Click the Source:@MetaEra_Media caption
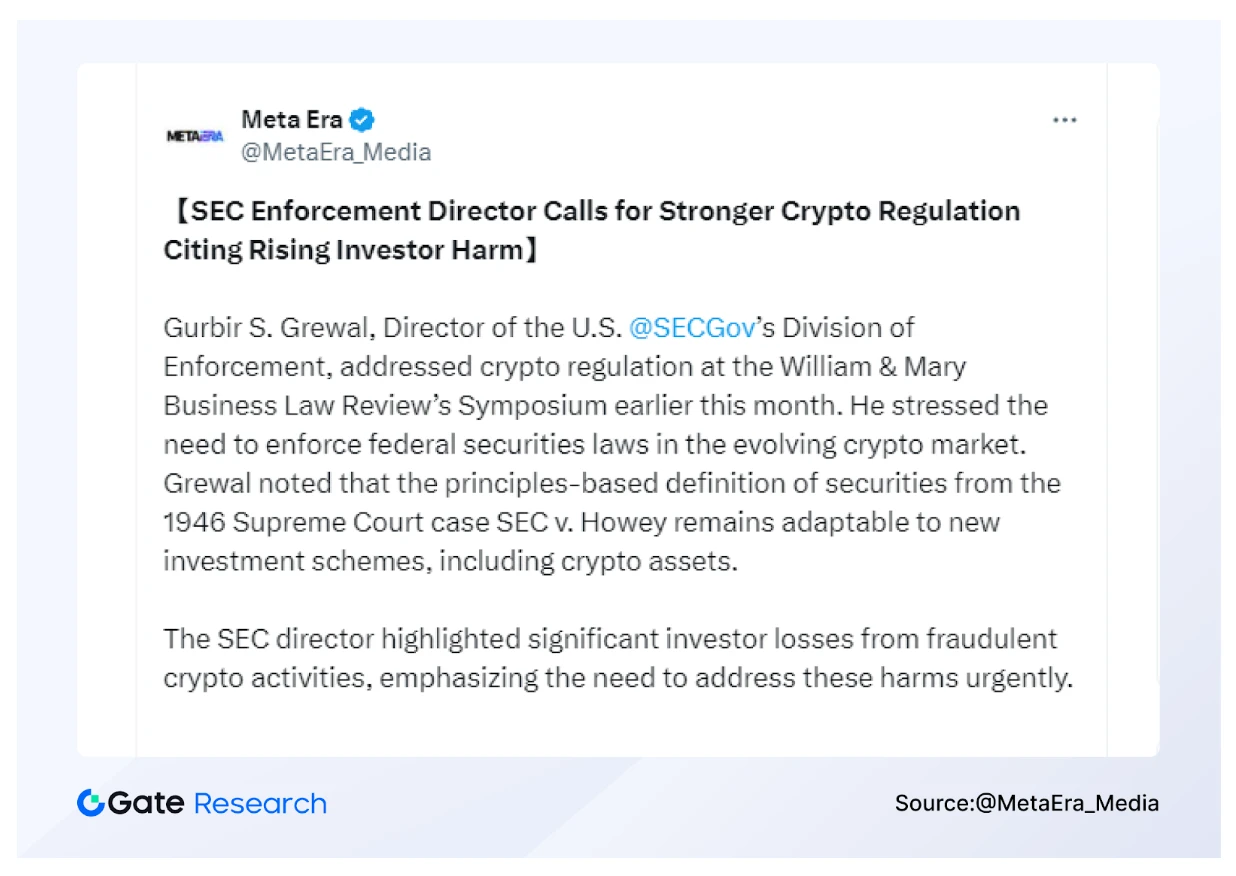 click(x=1027, y=803)
